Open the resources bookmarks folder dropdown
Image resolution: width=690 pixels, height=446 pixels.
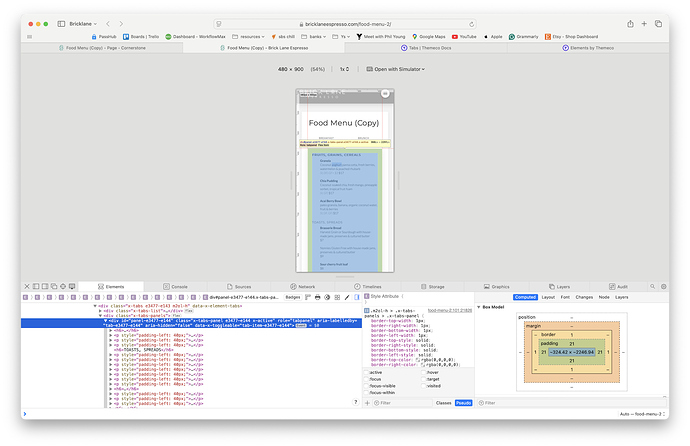(249, 37)
